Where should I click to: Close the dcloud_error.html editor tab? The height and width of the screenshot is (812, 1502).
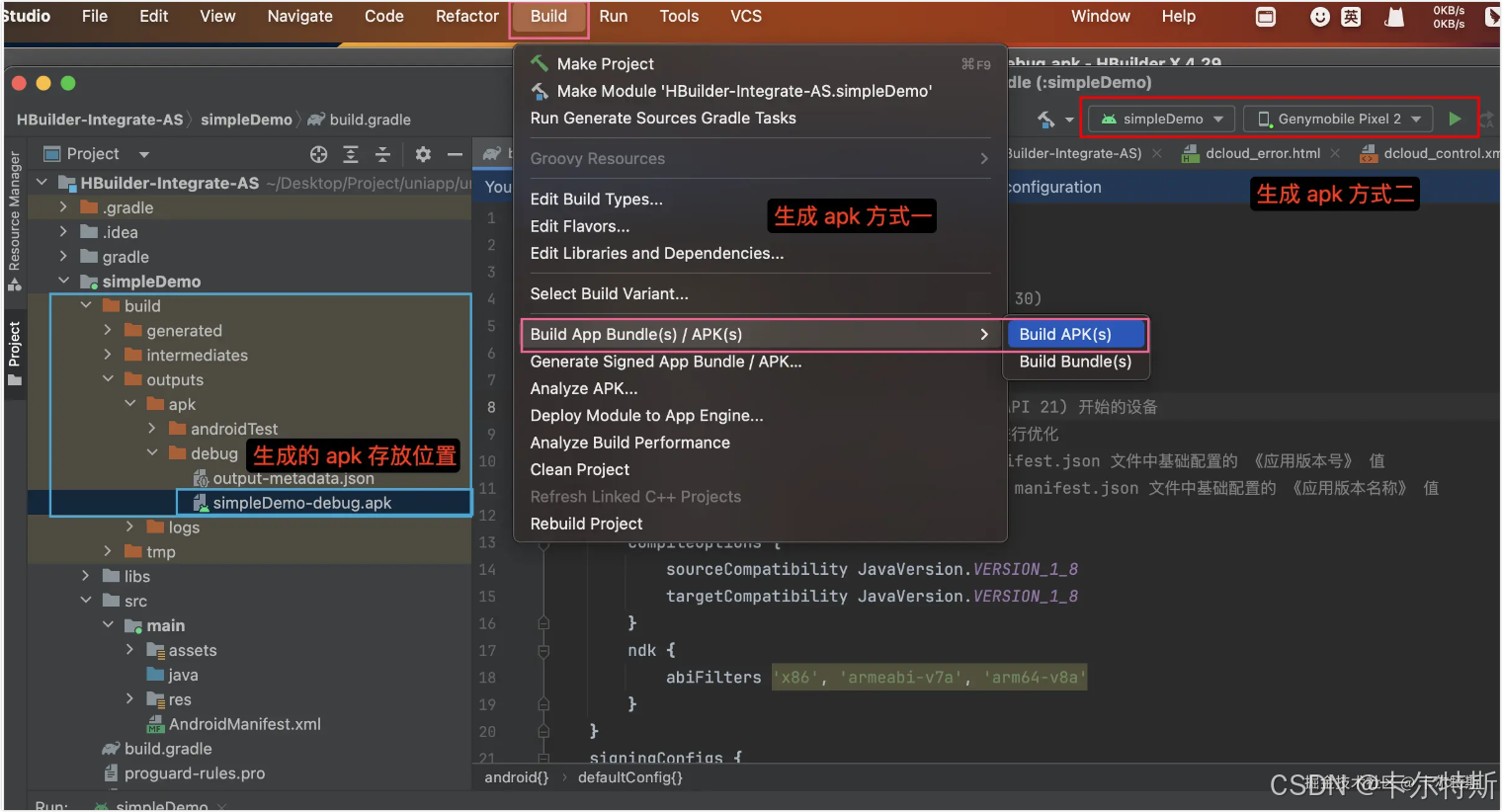(x=1335, y=153)
